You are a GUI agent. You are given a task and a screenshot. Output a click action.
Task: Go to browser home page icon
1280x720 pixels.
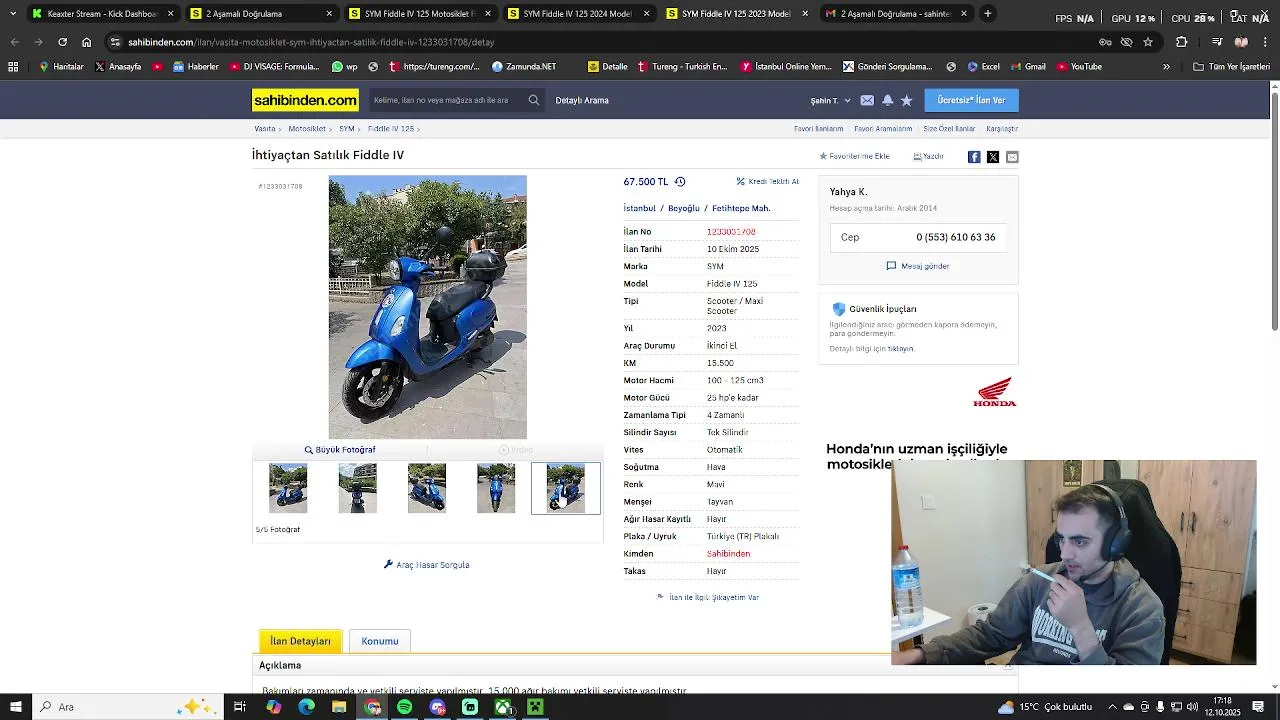[x=86, y=42]
